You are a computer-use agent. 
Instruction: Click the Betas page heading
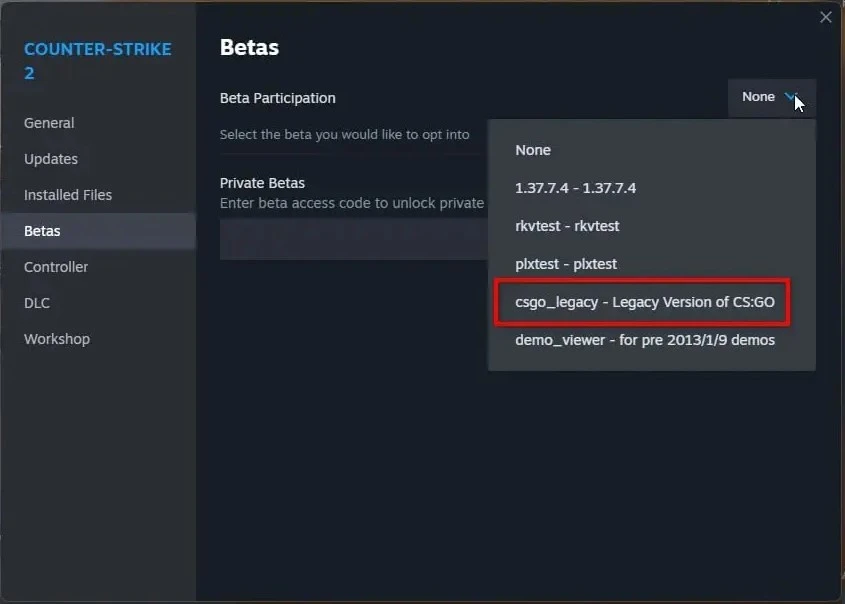pyautogui.click(x=249, y=47)
